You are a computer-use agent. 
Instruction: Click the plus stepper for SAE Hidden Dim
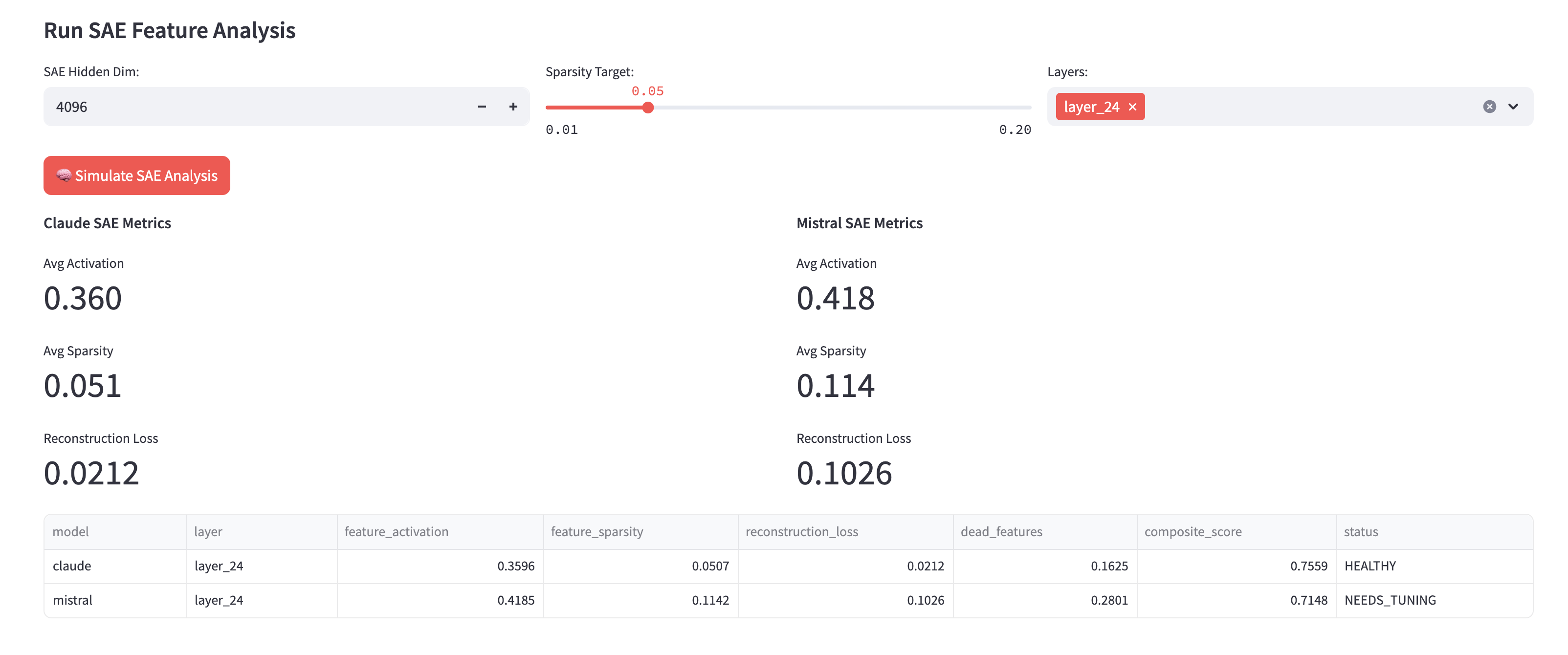click(513, 107)
